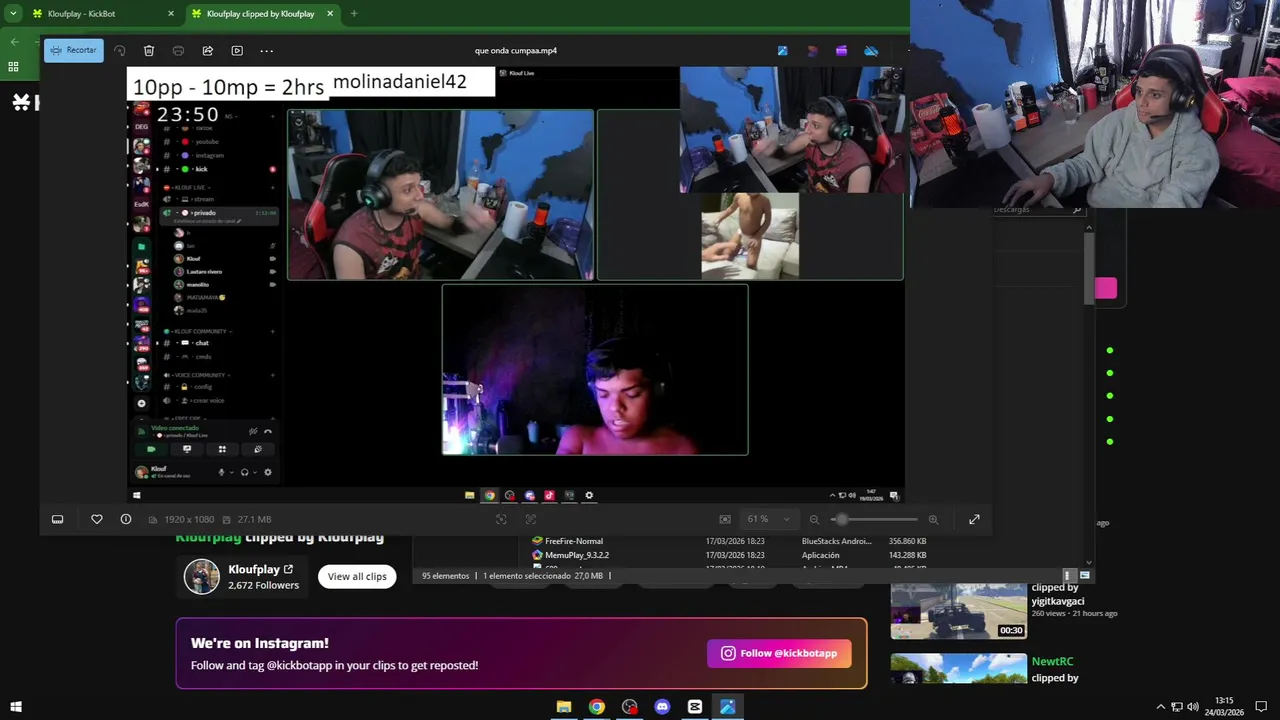Open the 61 % zoom dropdown
The width and height of the screenshot is (1280, 720).
768,519
